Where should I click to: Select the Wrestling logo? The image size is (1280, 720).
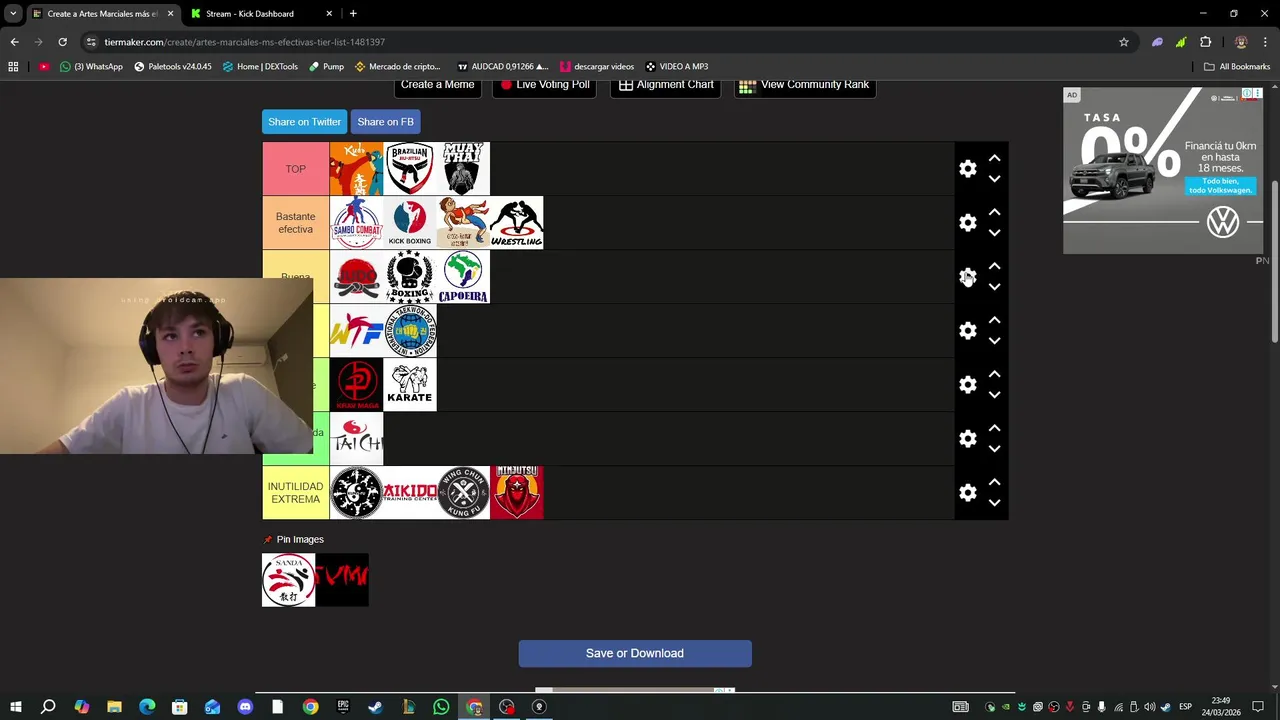click(517, 223)
